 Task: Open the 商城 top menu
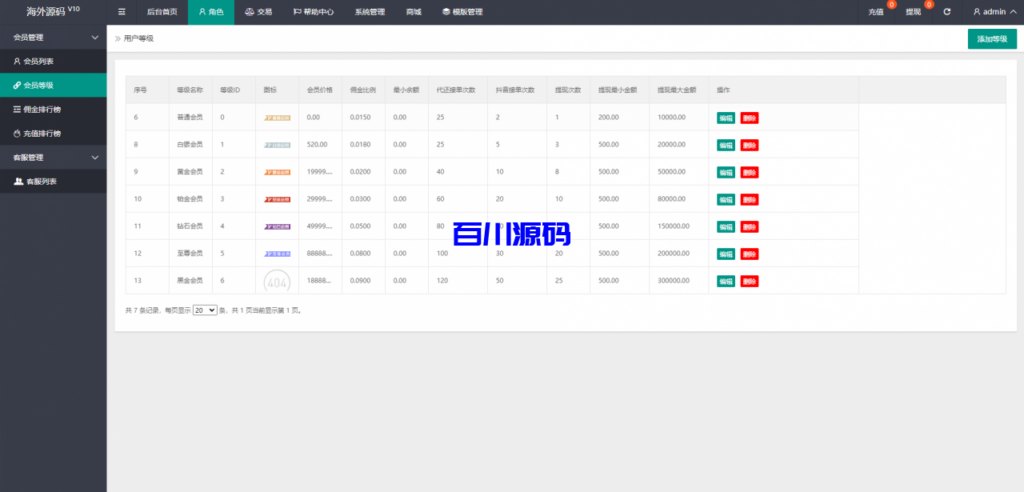[413, 12]
